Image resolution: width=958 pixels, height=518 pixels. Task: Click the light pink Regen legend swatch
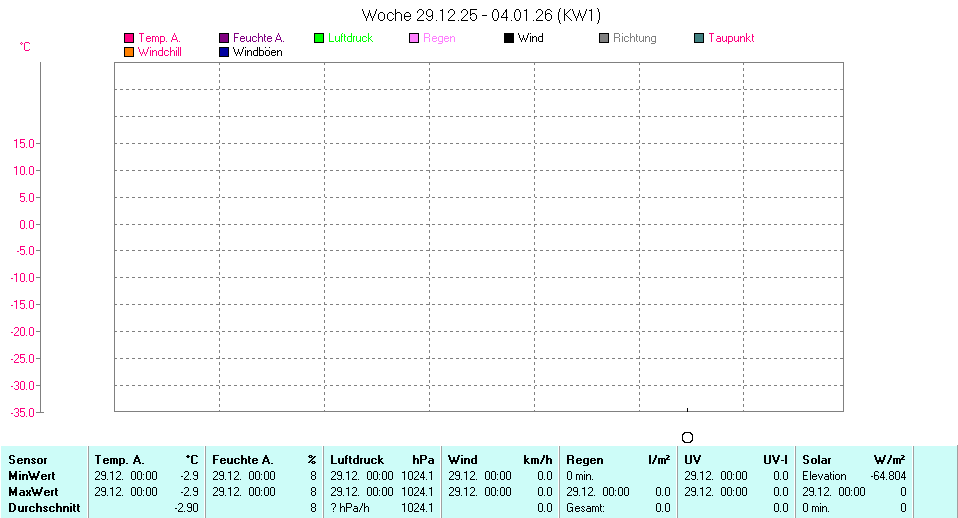414,38
